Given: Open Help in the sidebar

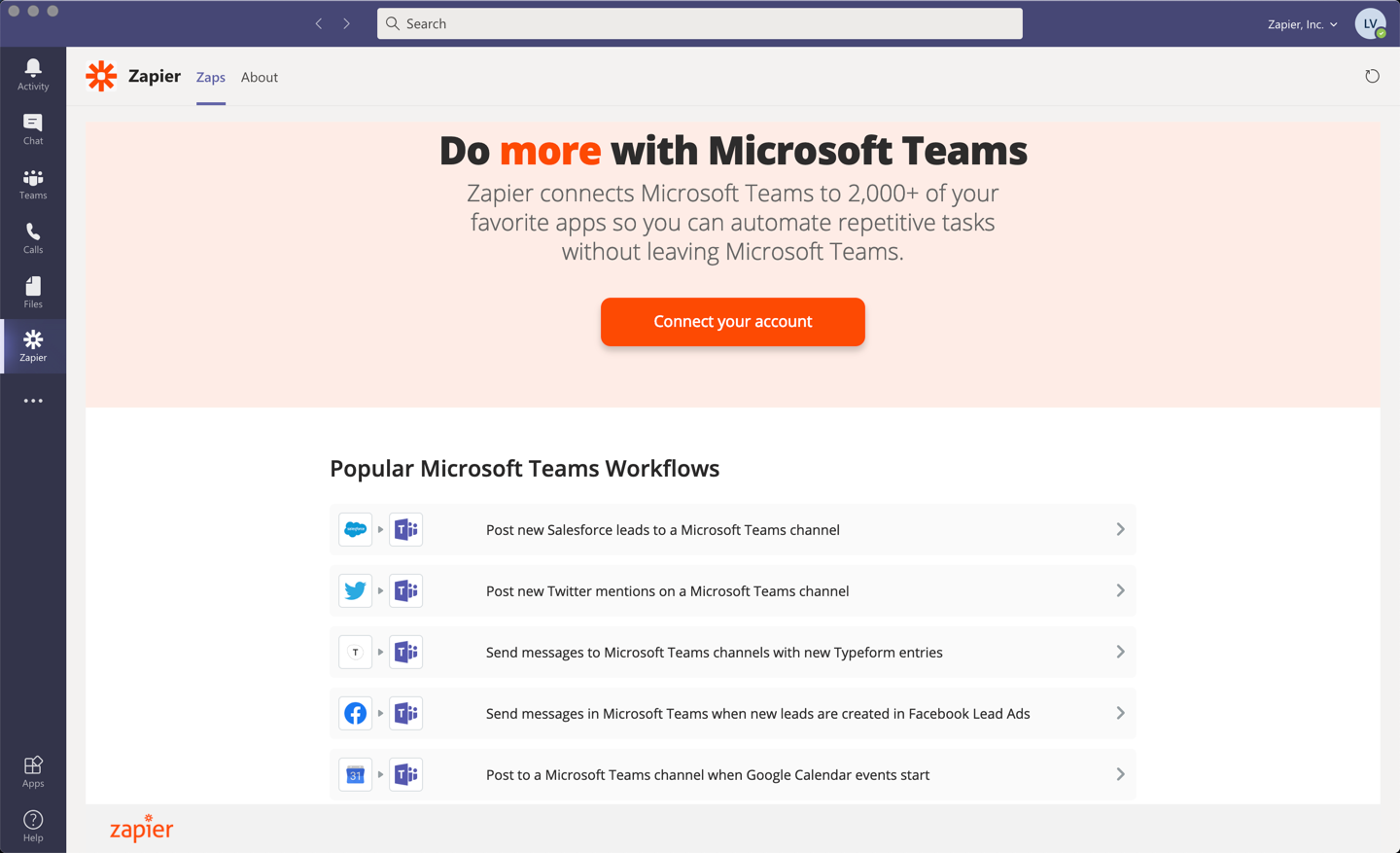Looking at the screenshot, I should click(x=33, y=826).
